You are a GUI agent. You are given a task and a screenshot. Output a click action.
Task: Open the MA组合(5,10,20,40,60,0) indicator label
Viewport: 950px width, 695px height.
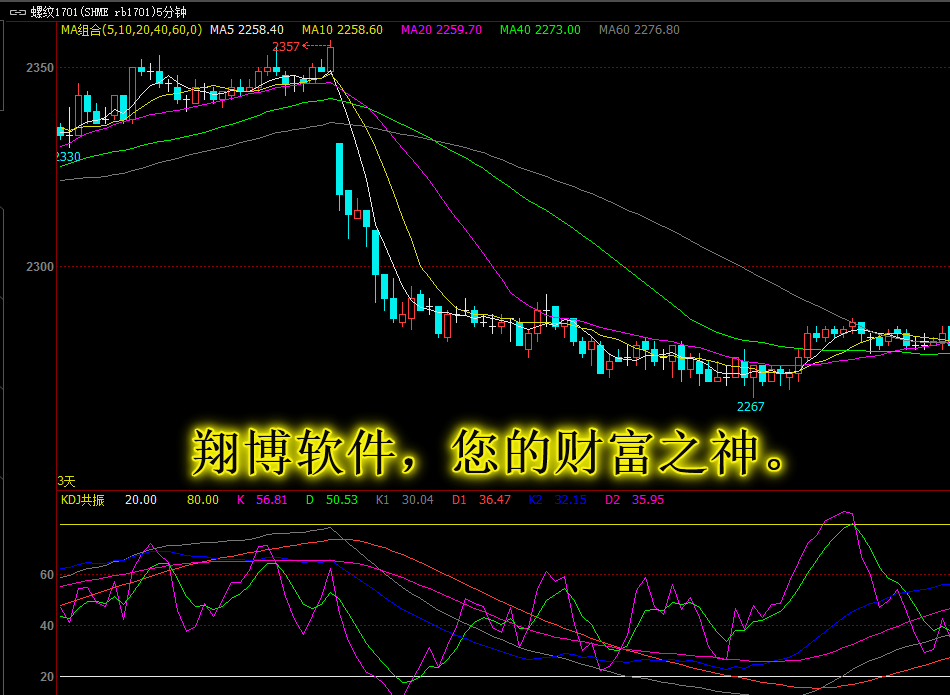tap(131, 30)
